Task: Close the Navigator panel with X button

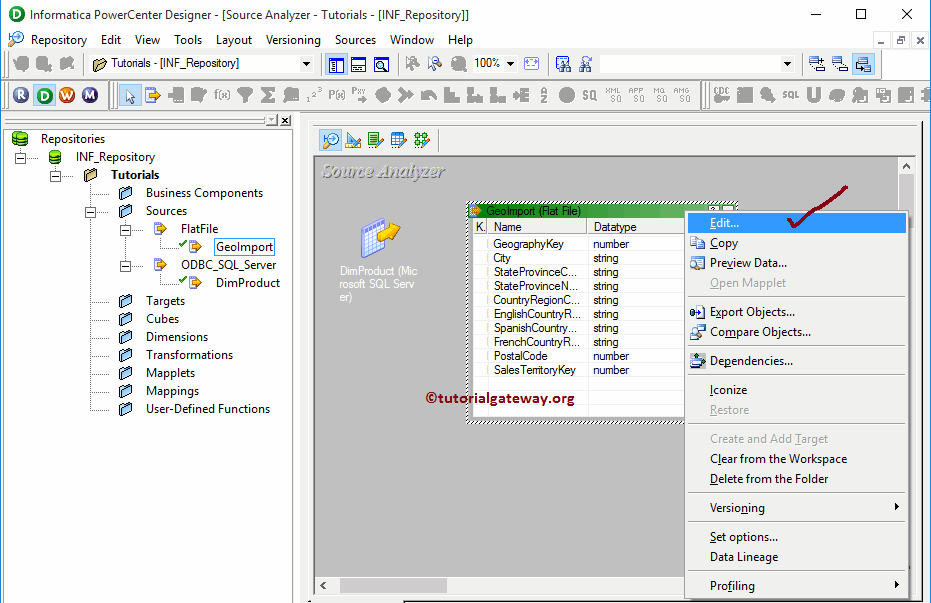Action: click(x=286, y=120)
